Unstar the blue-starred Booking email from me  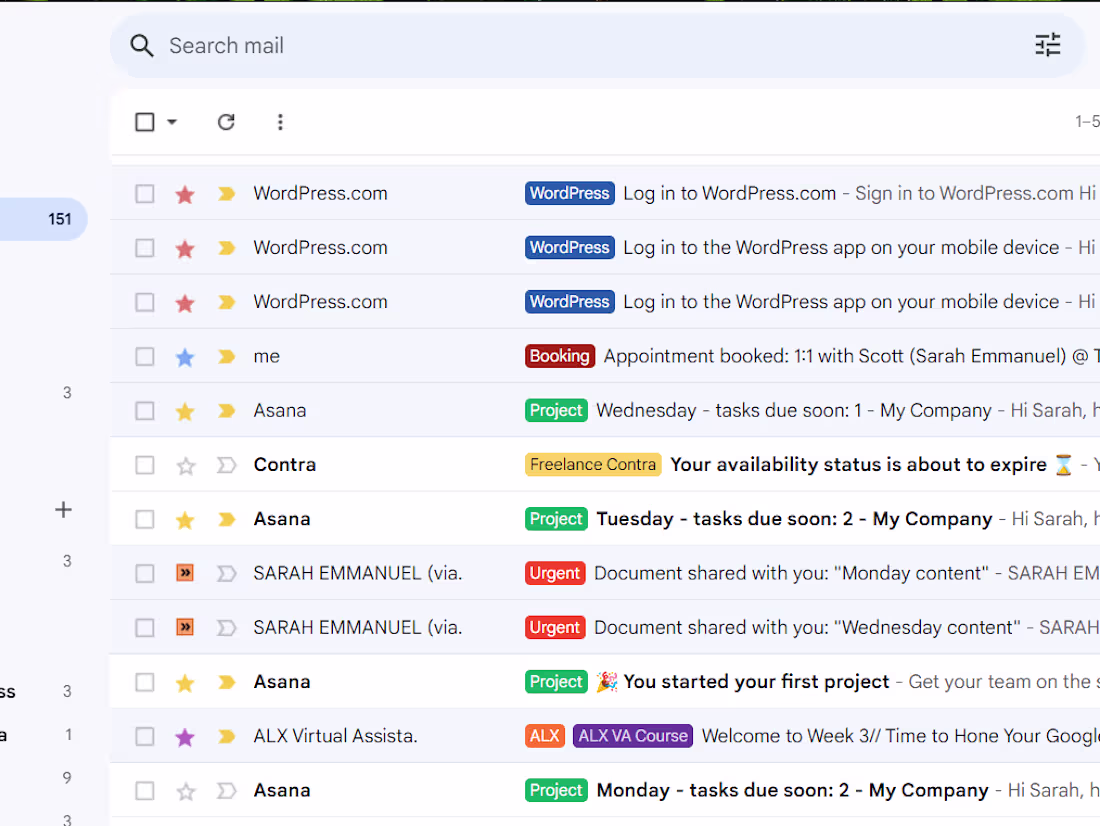pos(185,356)
